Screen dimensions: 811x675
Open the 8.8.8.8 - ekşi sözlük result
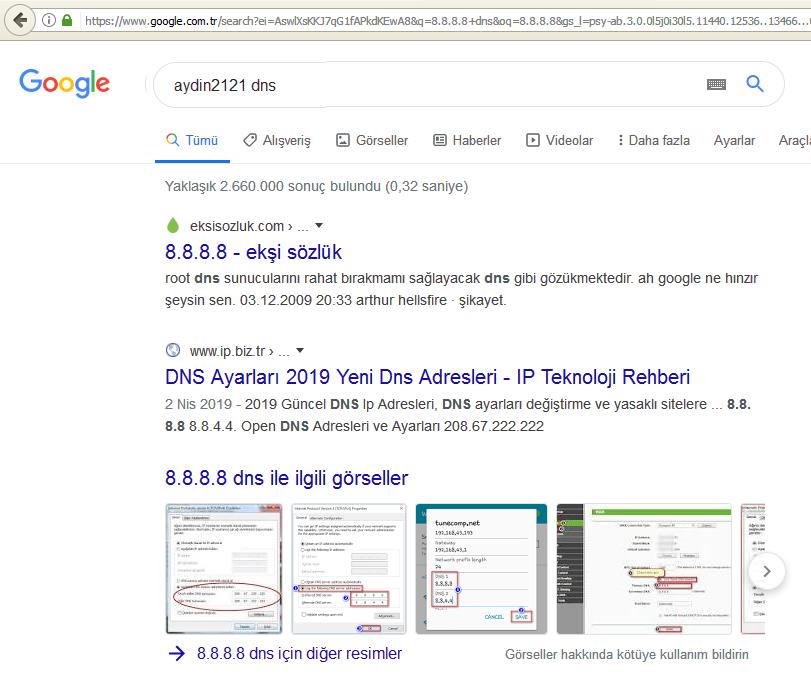tap(253, 252)
